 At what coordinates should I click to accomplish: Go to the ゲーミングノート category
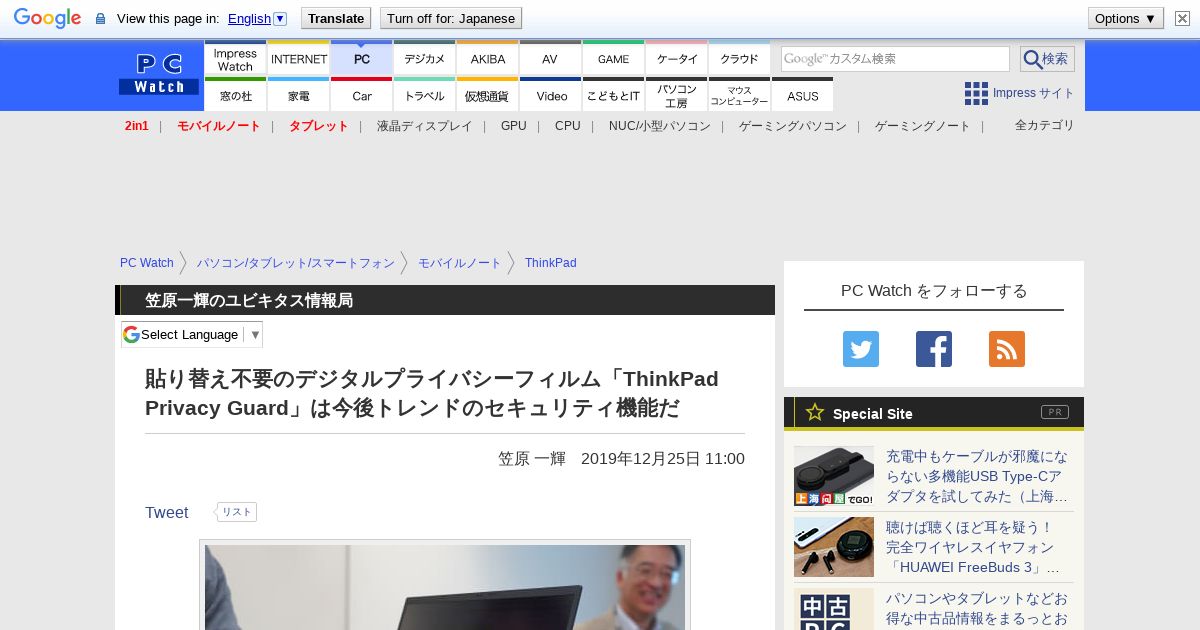coord(923,126)
